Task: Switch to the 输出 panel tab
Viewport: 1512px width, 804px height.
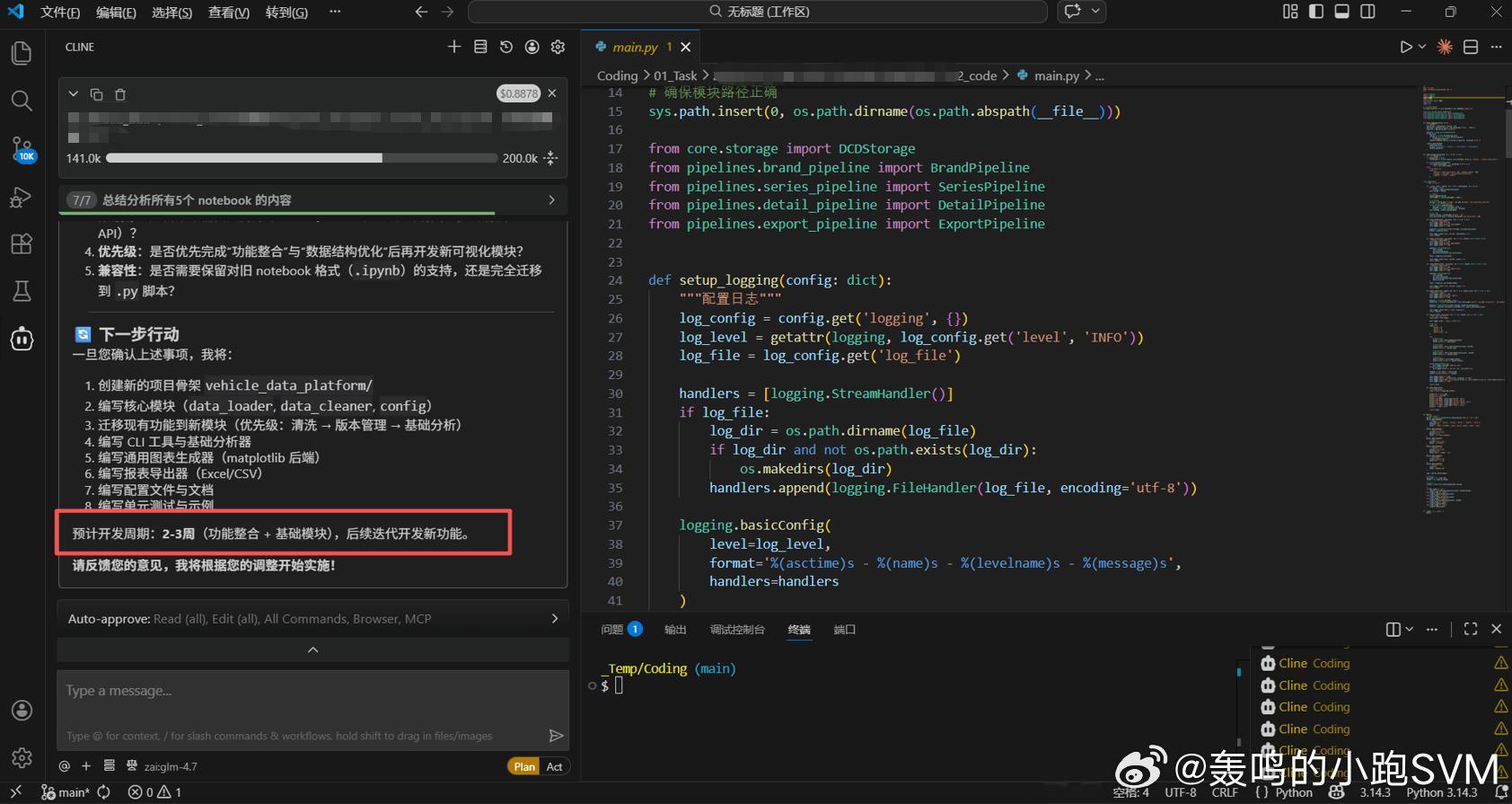Action: click(675, 630)
